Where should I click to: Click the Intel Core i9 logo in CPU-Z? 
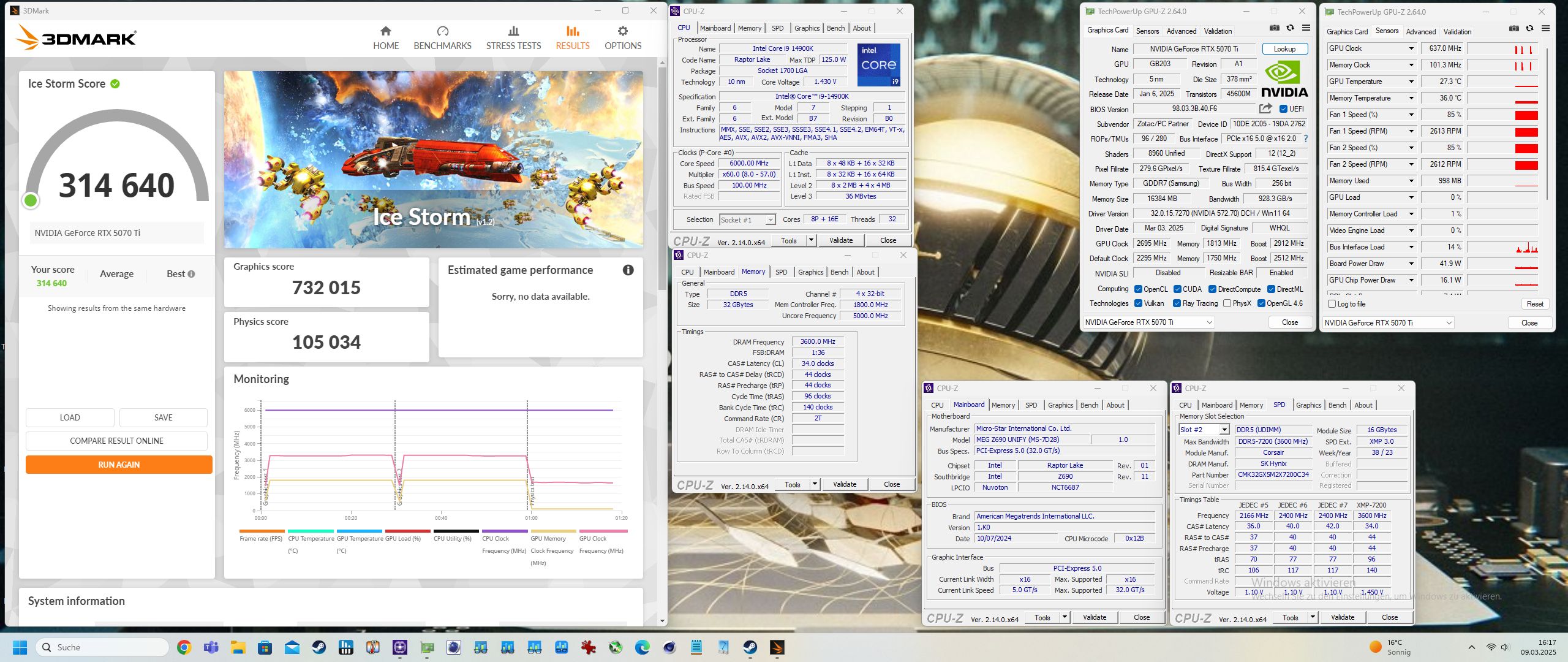tap(878, 64)
